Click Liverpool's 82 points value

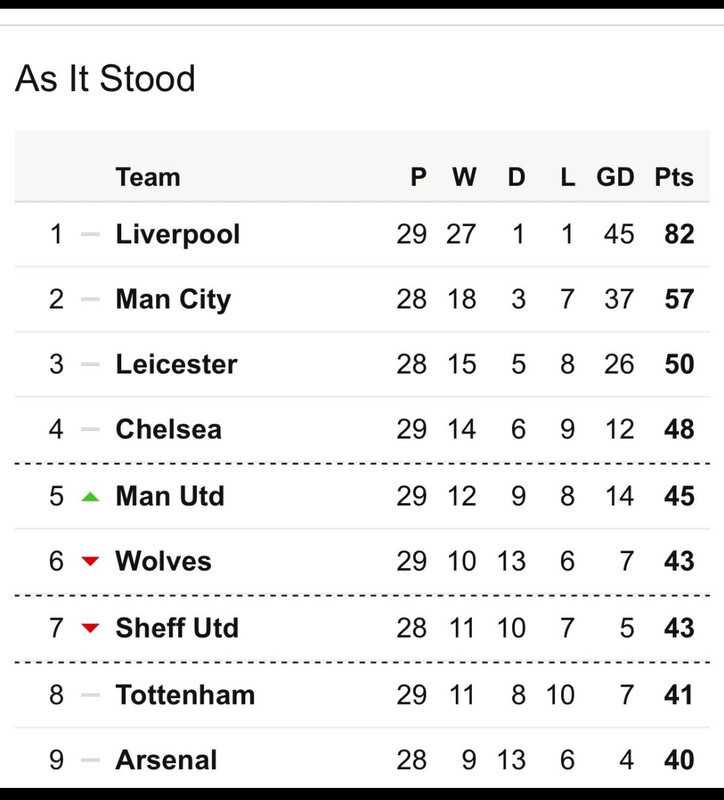click(x=679, y=235)
